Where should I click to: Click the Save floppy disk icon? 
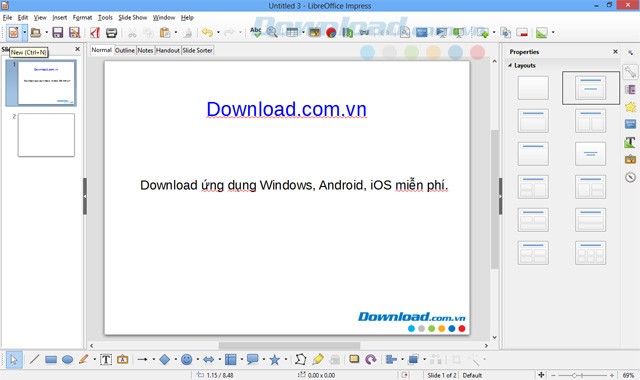click(58, 32)
